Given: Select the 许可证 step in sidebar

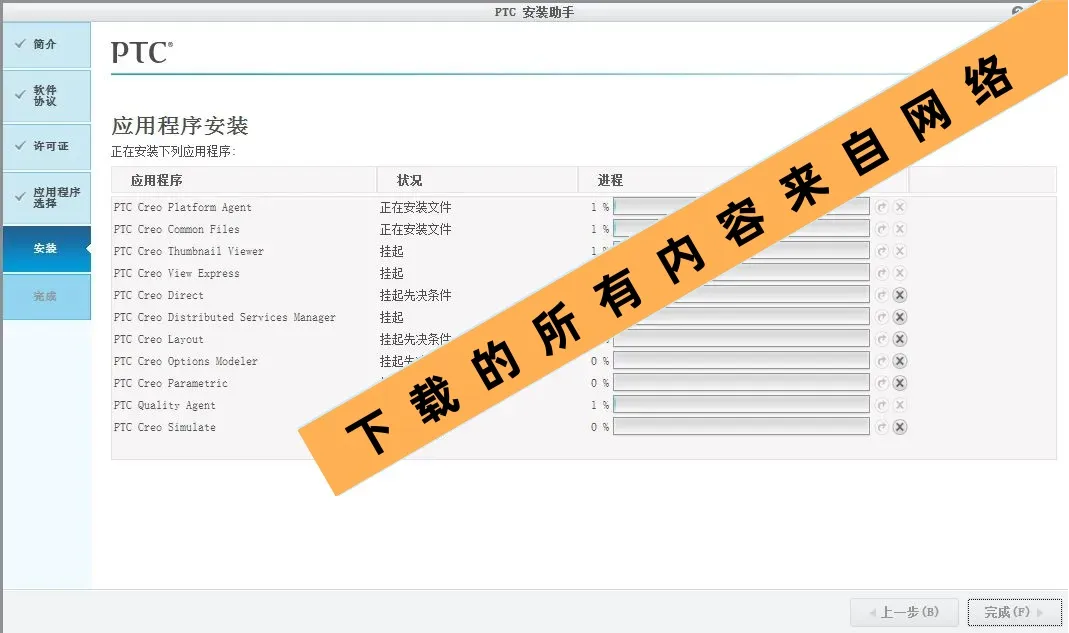Looking at the screenshot, I should click(x=47, y=147).
